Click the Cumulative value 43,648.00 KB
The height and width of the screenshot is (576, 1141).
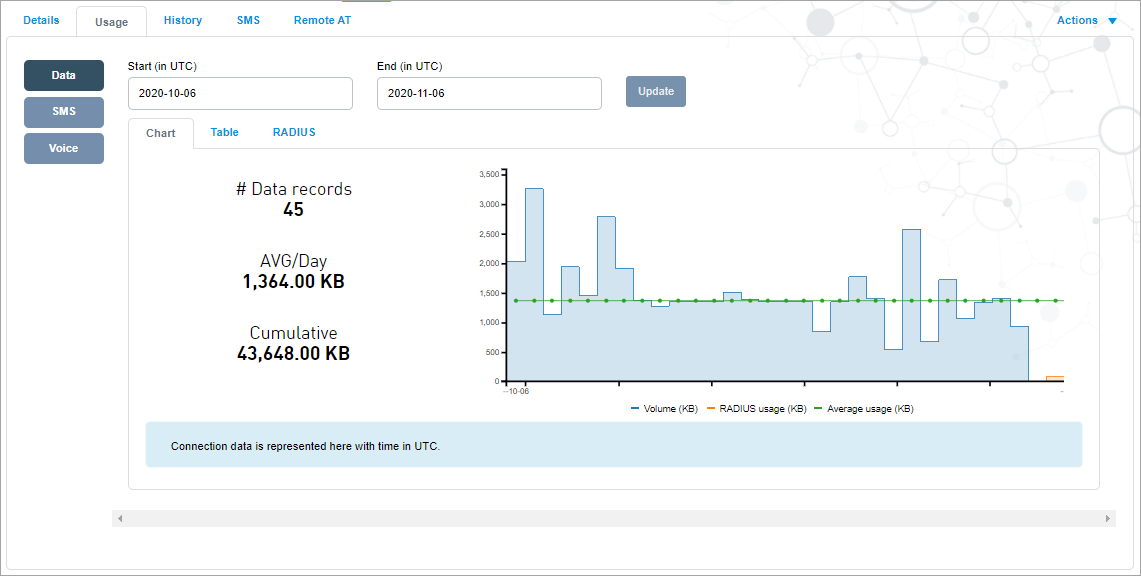[x=293, y=353]
